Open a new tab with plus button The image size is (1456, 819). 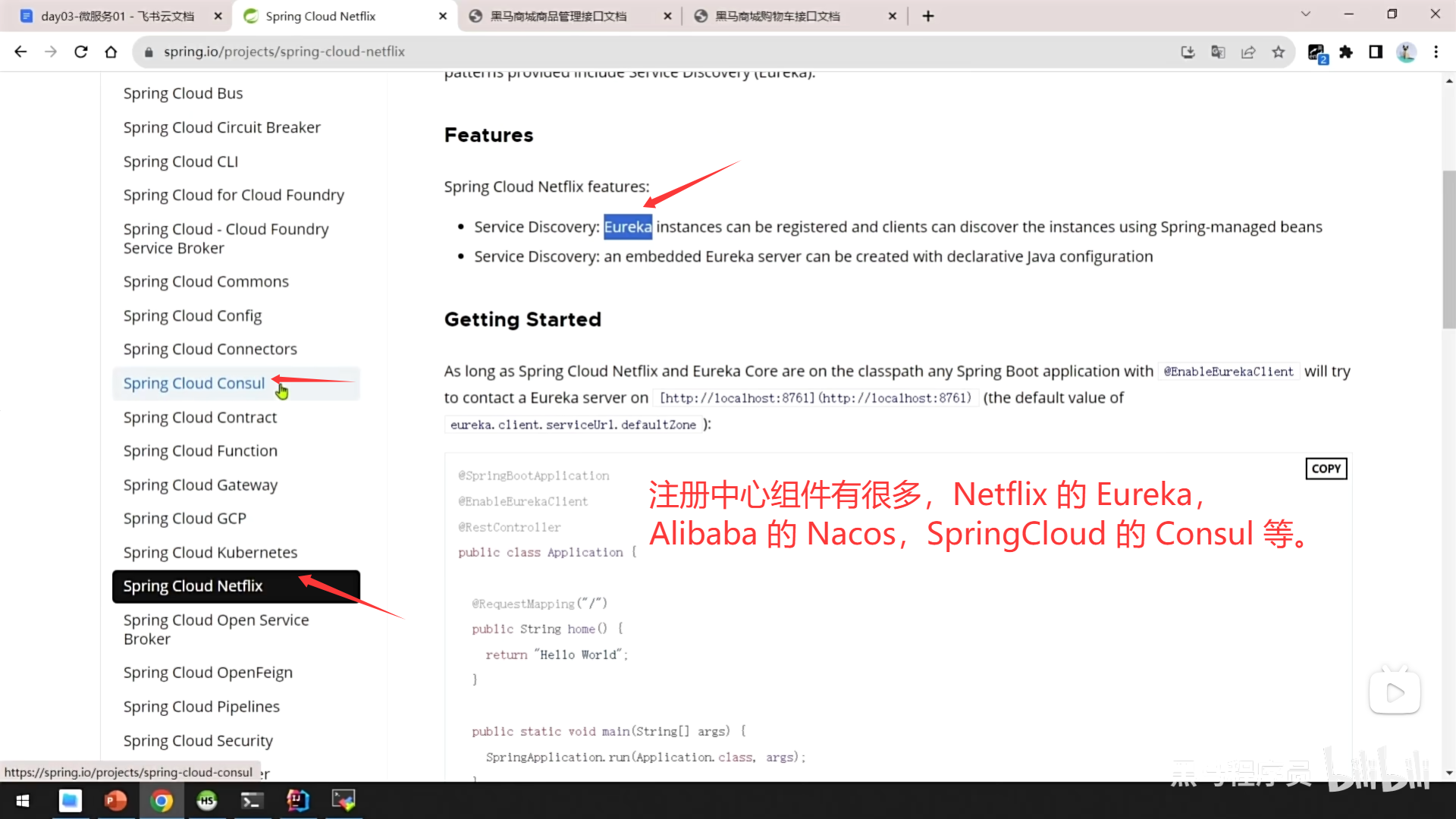coord(928,16)
